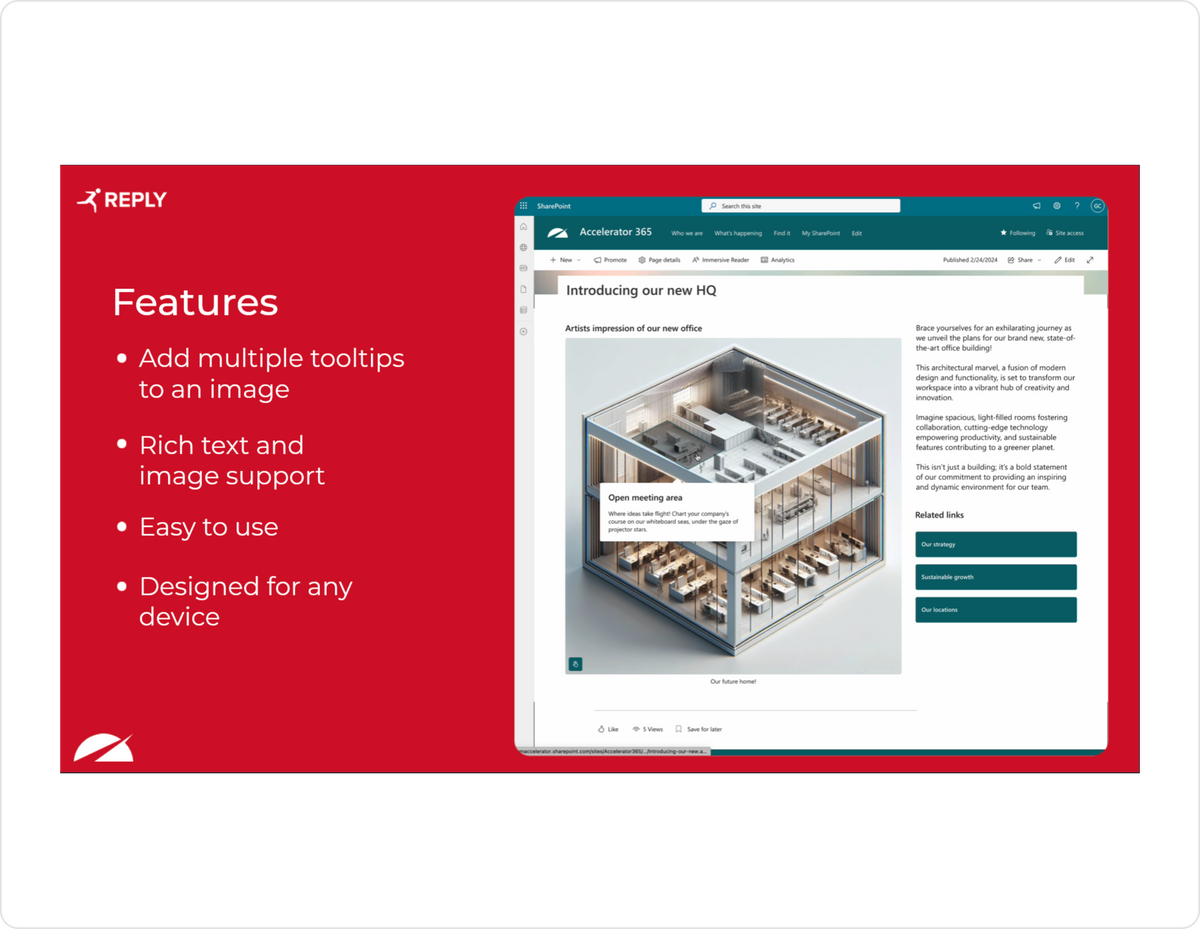Click the Promote icon in the command bar

coord(610,260)
